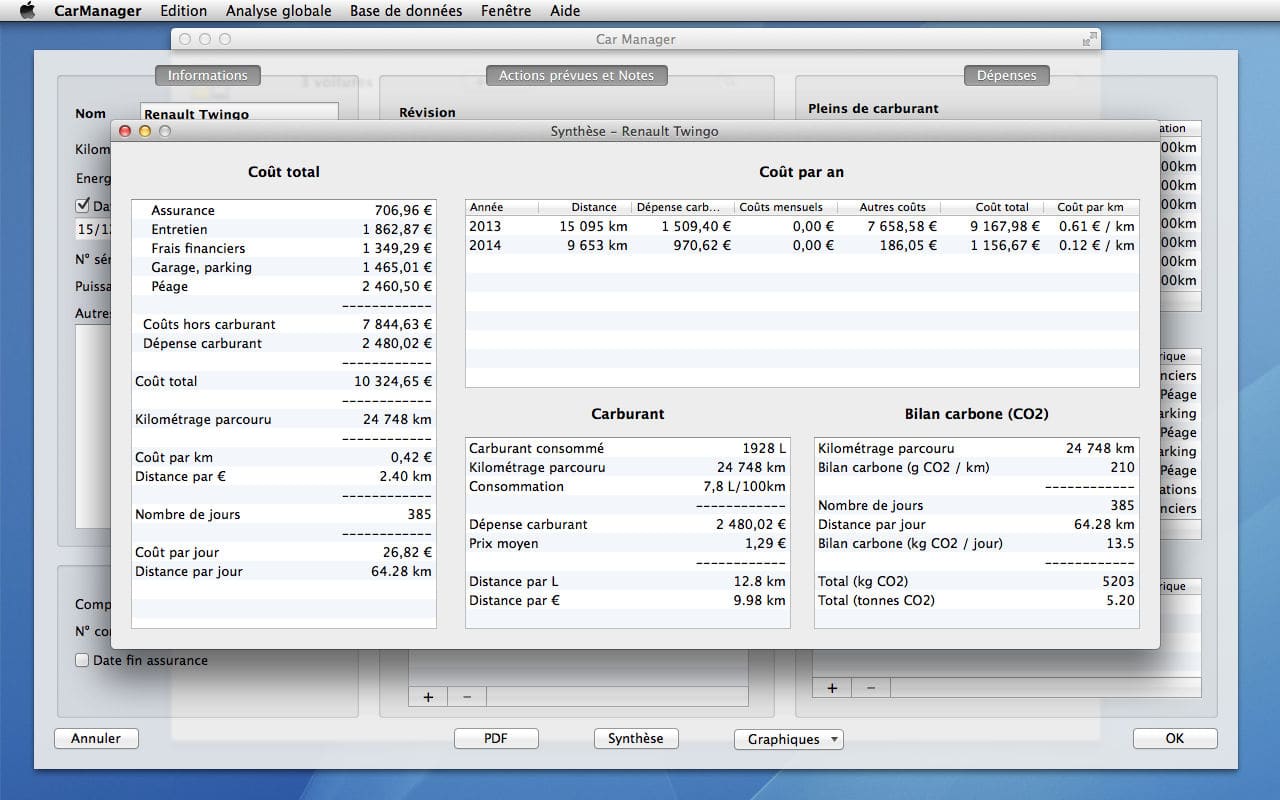Open the Edition menu
The width and height of the screenshot is (1280, 800).
[184, 11]
